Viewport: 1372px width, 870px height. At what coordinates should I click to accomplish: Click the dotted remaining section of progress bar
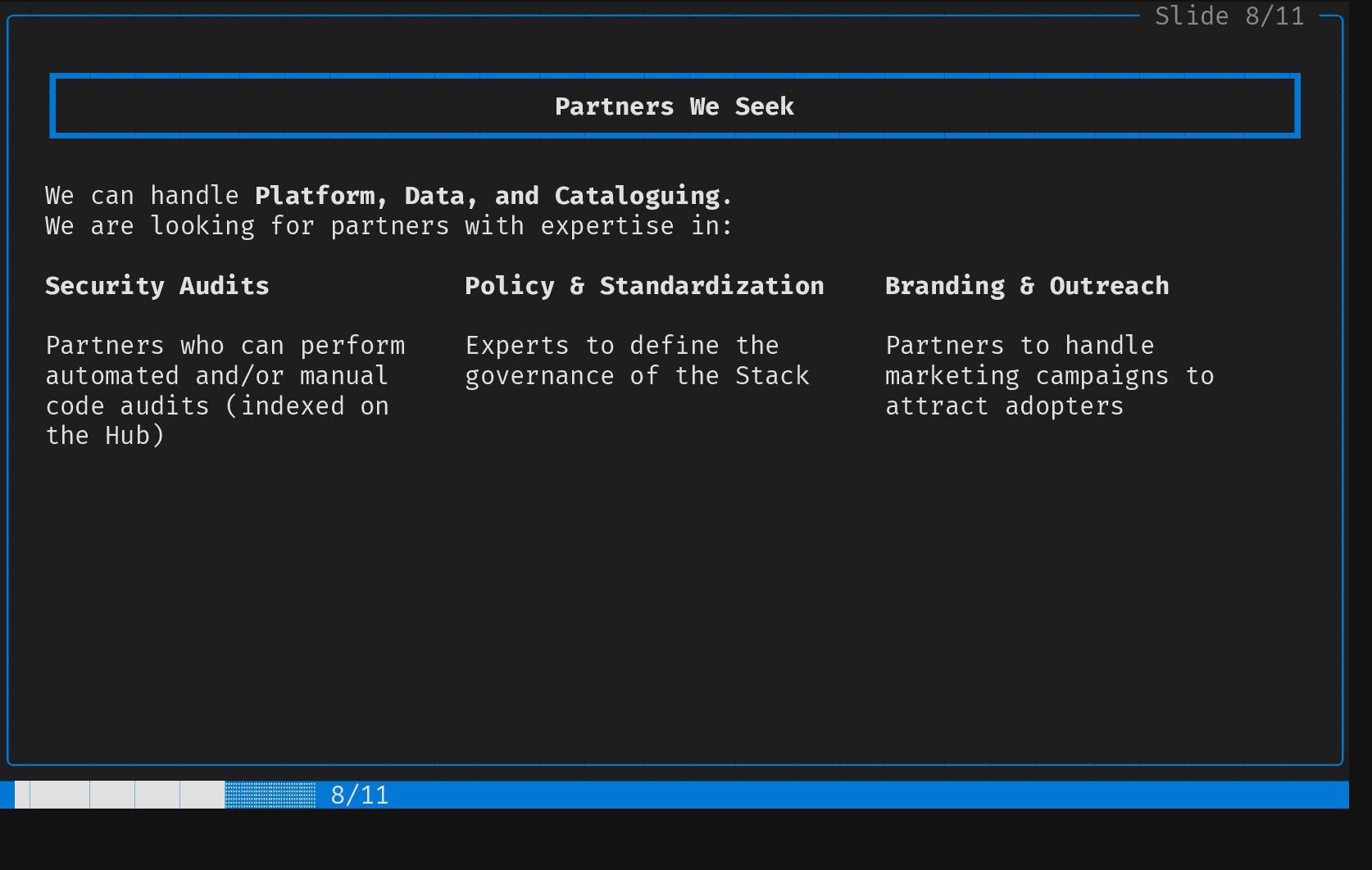tap(270, 795)
